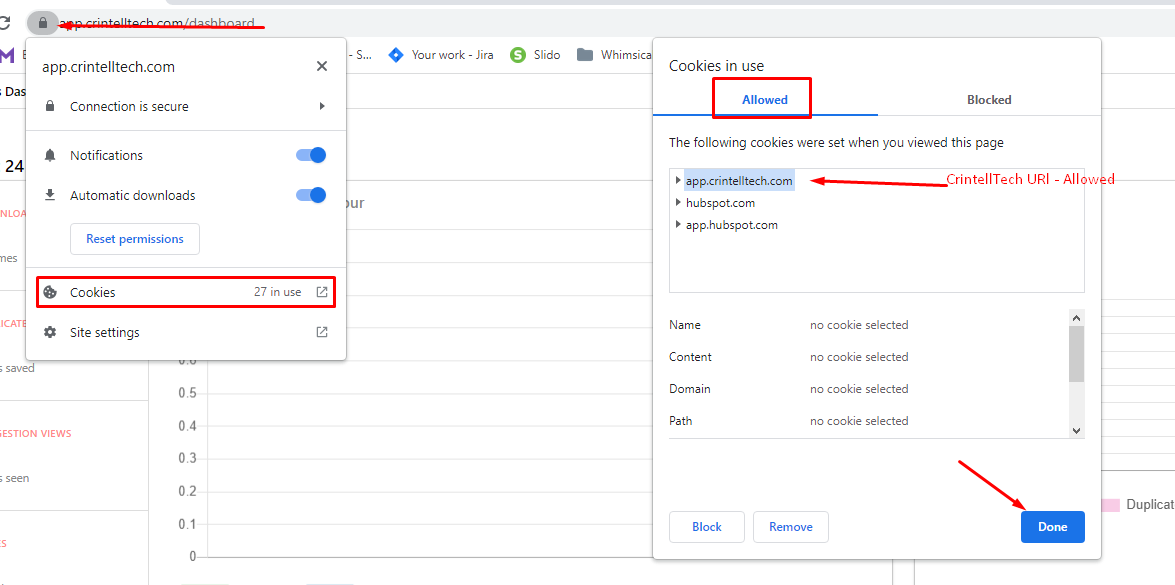Toggle Automatic downloads switch
The height and width of the screenshot is (585, 1175).
tap(311, 195)
